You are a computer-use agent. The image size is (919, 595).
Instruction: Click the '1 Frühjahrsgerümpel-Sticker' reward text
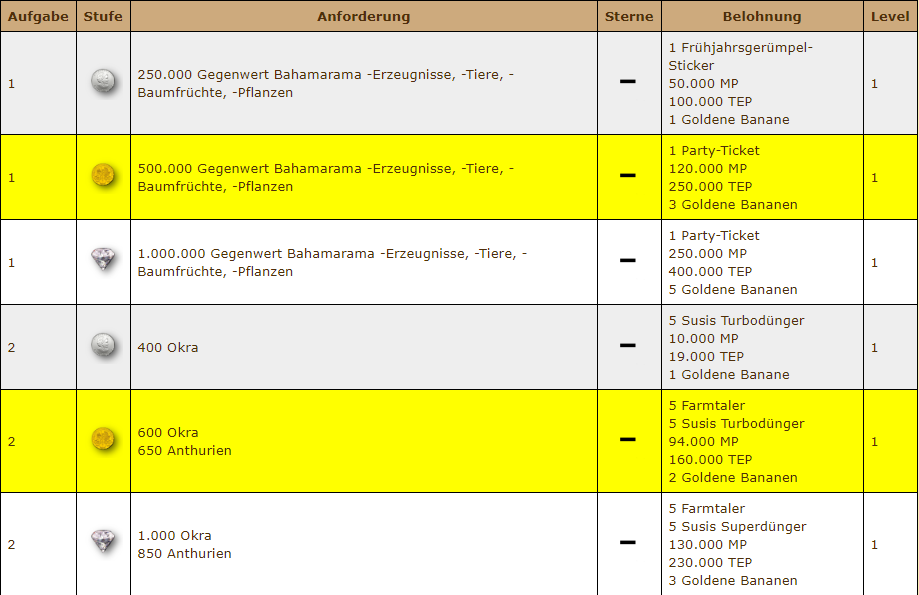click(x=741, y=56)
